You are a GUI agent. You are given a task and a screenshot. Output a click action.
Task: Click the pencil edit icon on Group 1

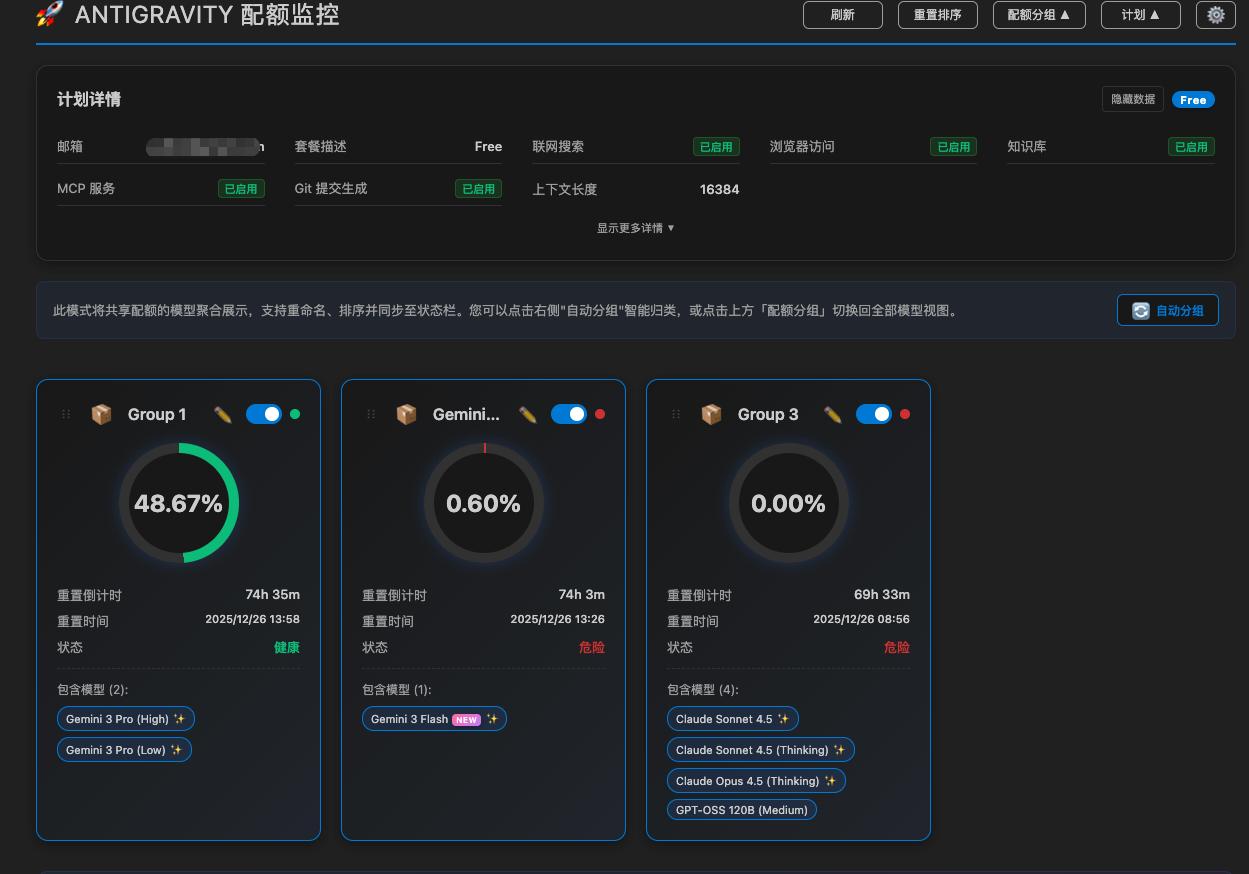(x=224, y=414)
